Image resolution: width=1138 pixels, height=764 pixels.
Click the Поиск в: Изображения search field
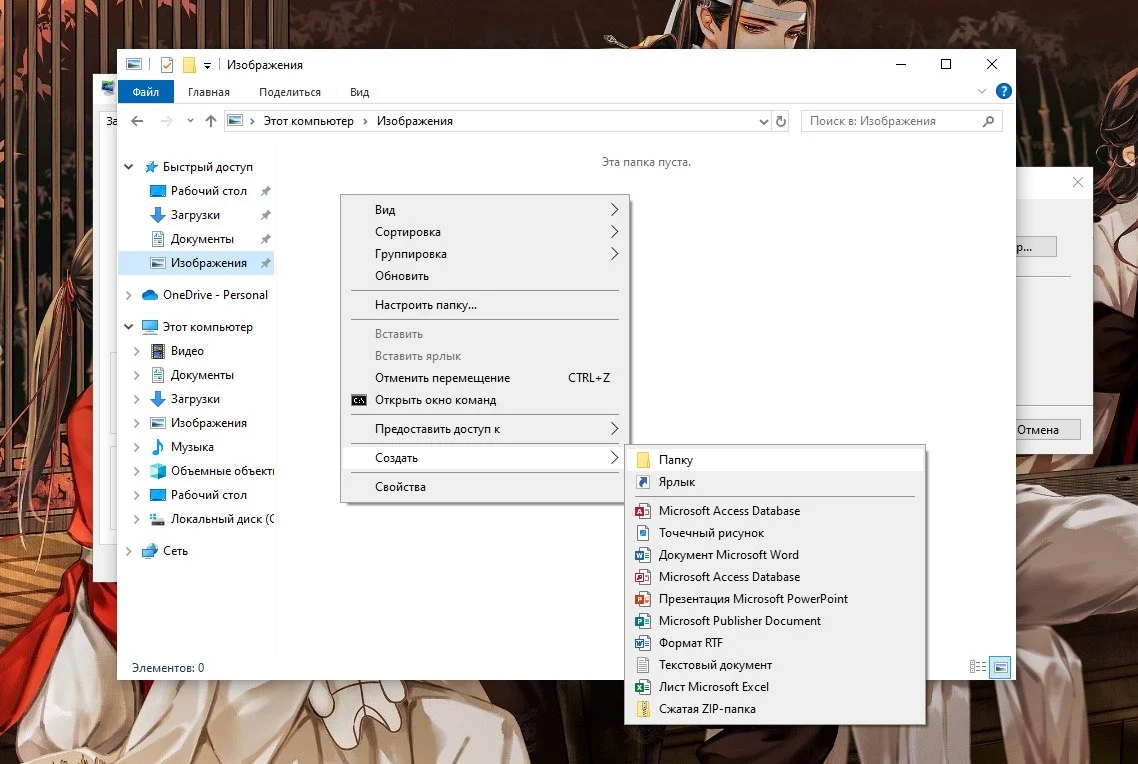tap(893, 121)
